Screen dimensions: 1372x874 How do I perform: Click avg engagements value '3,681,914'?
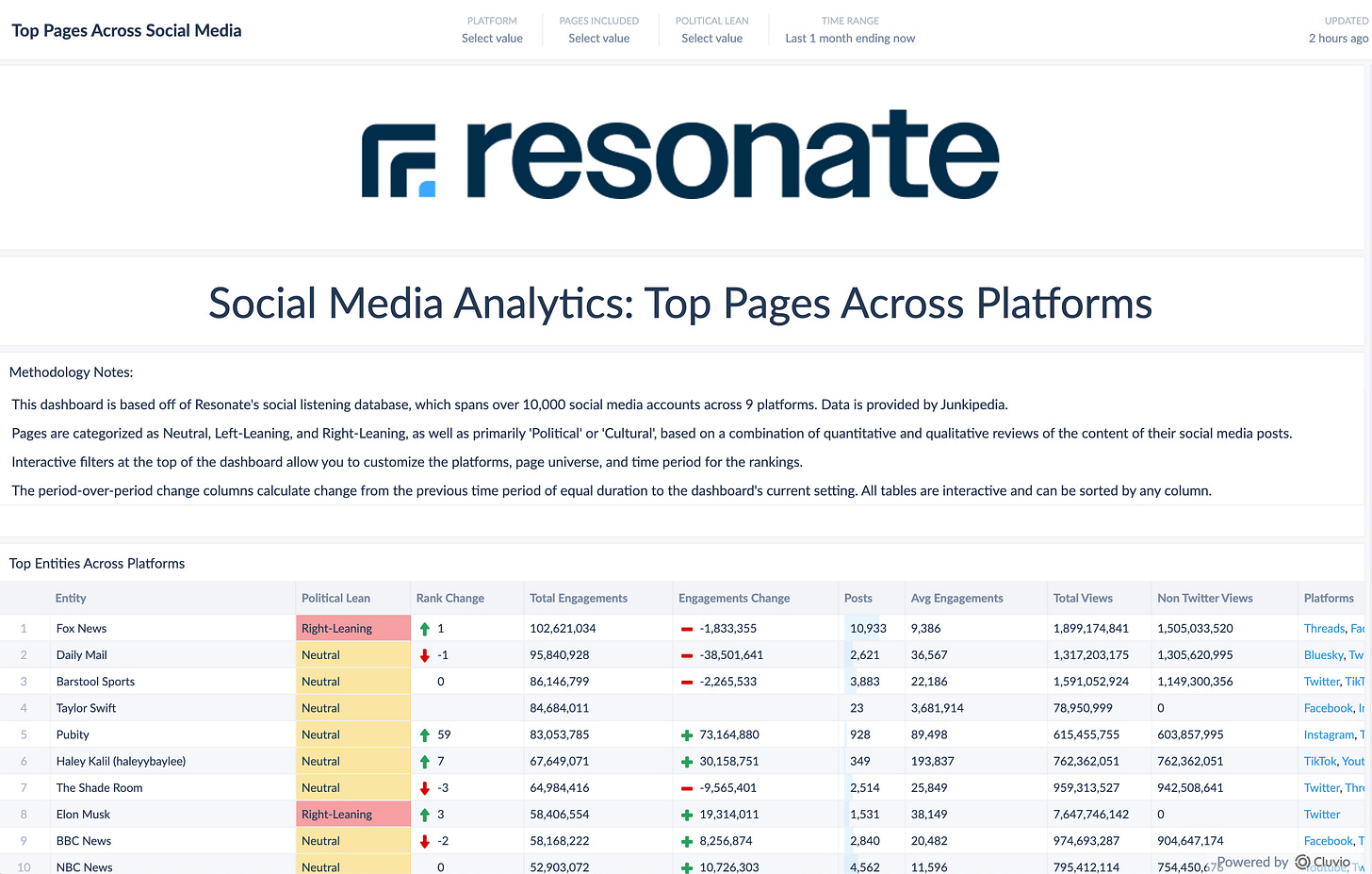[937, 707]
